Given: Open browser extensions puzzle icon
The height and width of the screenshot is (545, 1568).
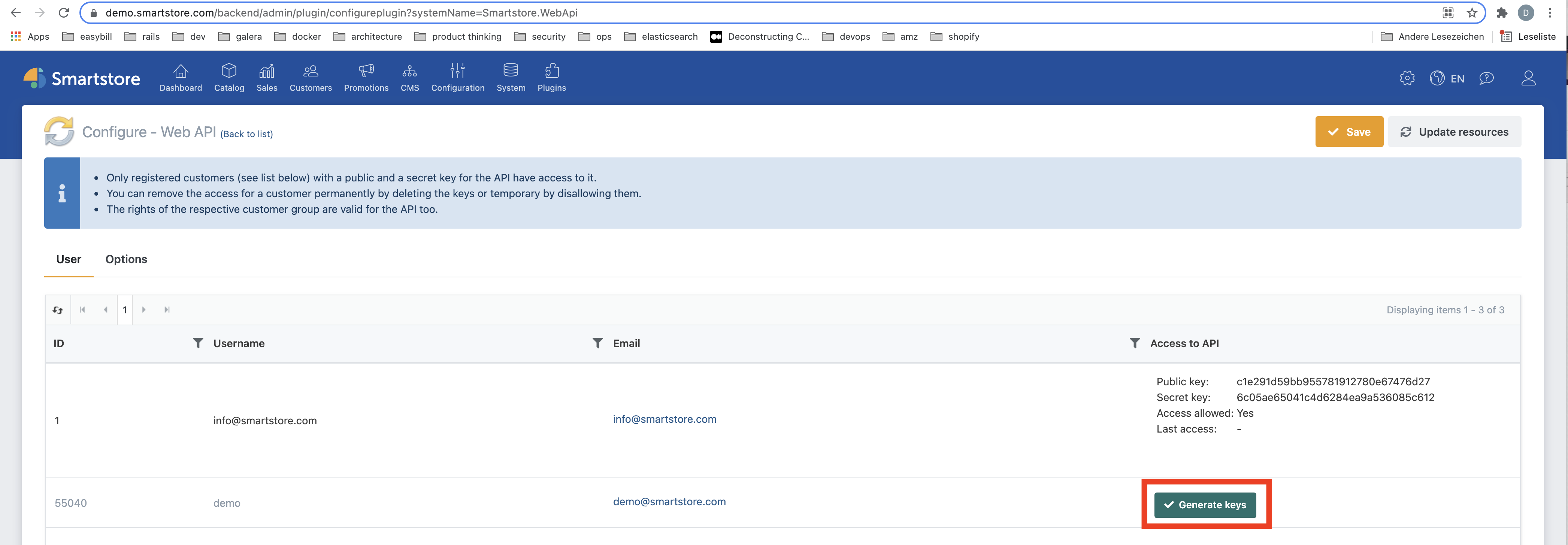Looking at the screenshot, I should point(1502,13).
